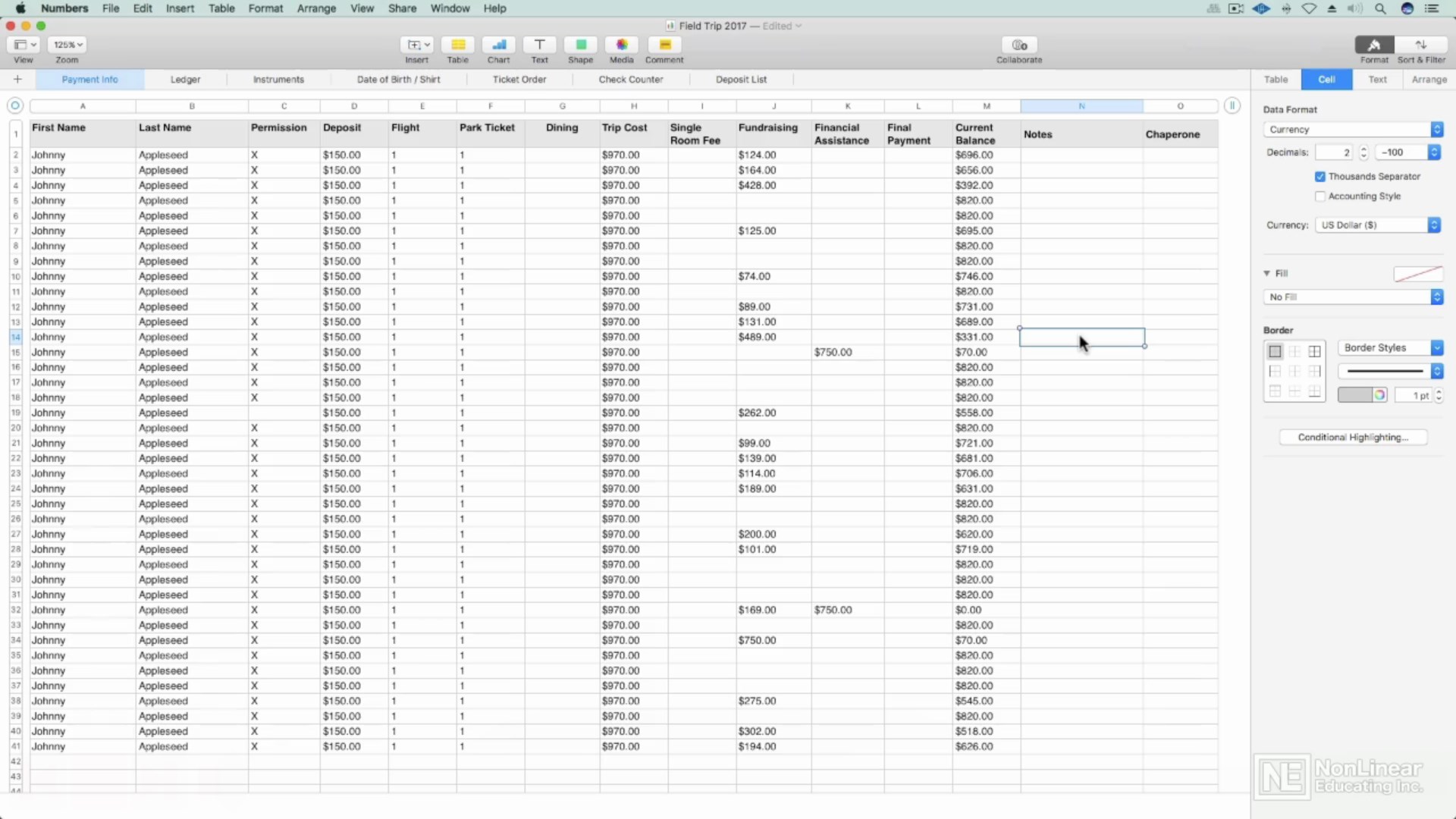Click the Conditional Highlighting button
This screenshot has width=1456, height=819.
(x=1353, y=438)
